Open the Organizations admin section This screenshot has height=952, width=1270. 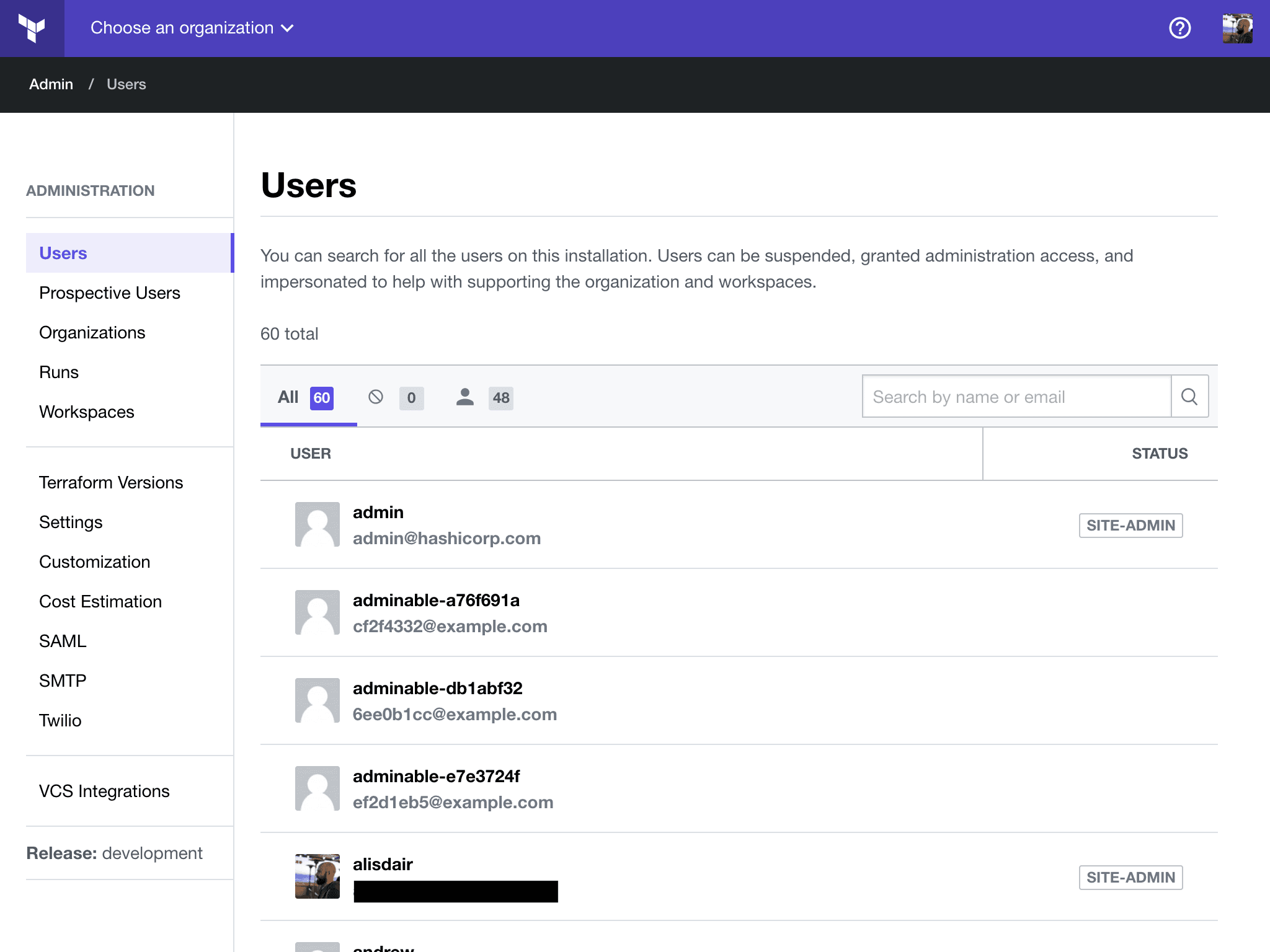click(91, 332)
